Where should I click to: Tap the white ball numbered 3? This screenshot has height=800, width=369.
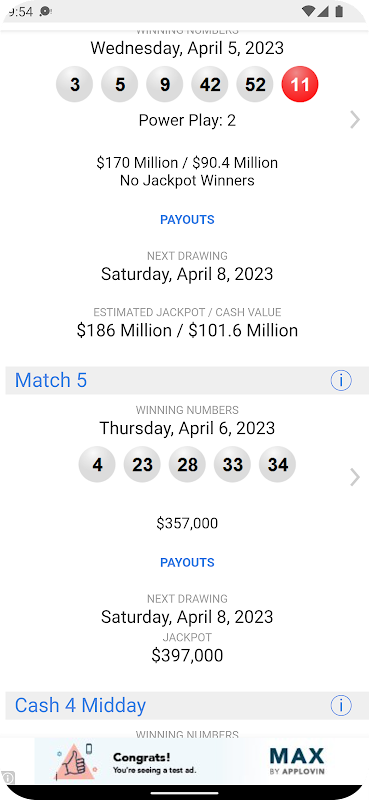click(x=75, y=84)
